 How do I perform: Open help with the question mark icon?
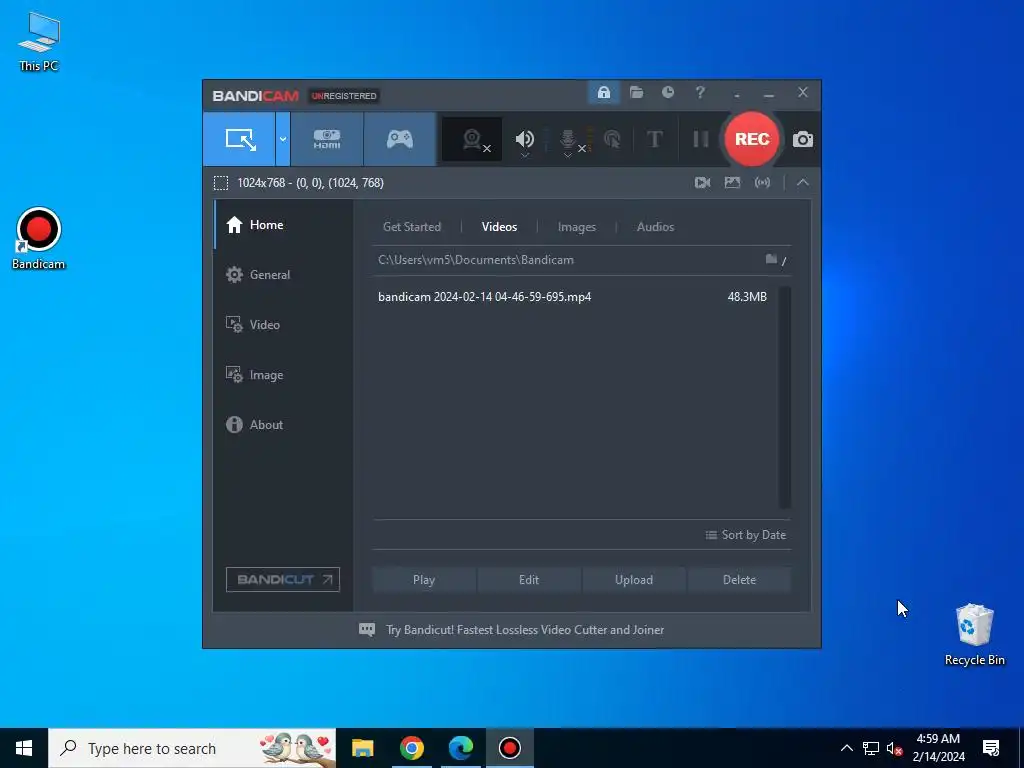(700, 92)
